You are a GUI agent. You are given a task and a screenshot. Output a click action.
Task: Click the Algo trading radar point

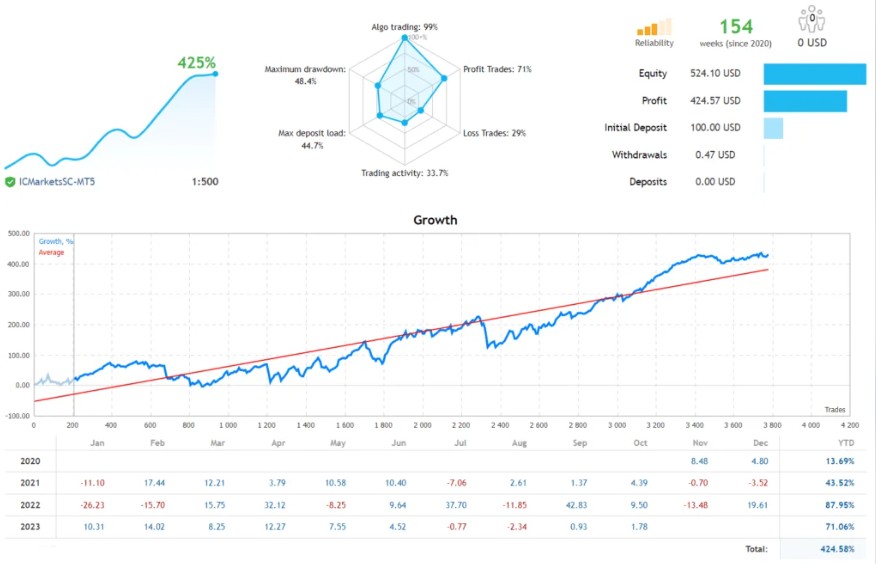[x=404, y=40]
